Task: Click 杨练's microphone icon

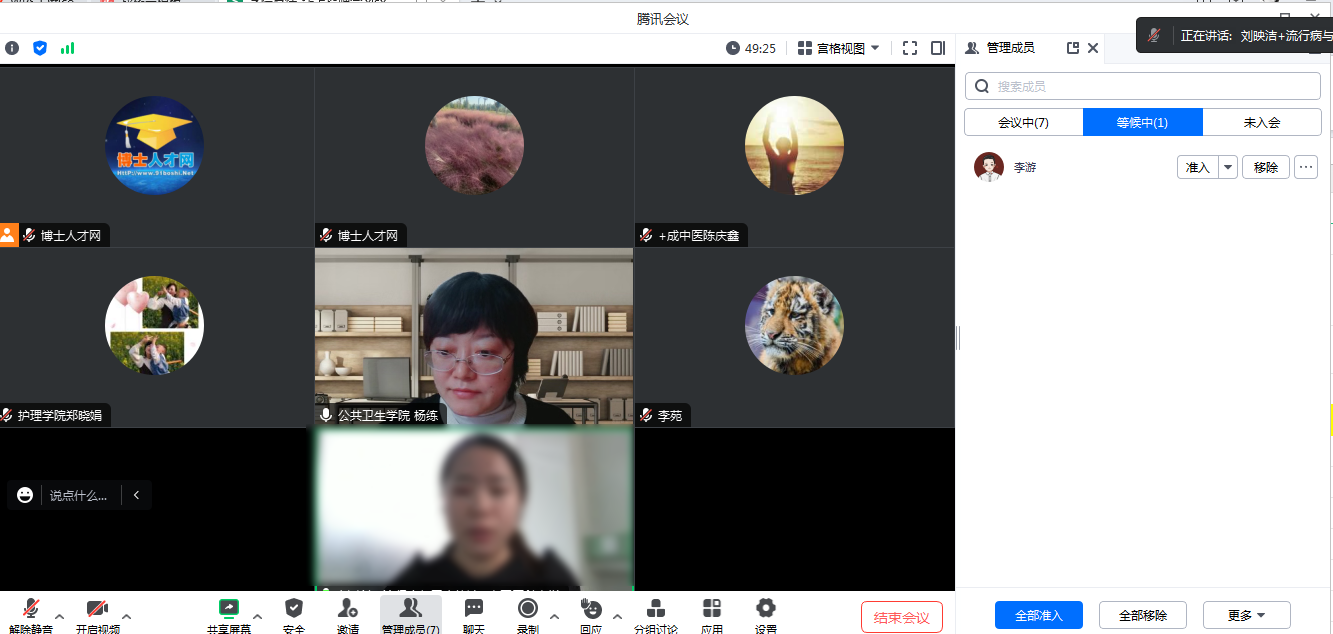Action: tap(326, 415)
